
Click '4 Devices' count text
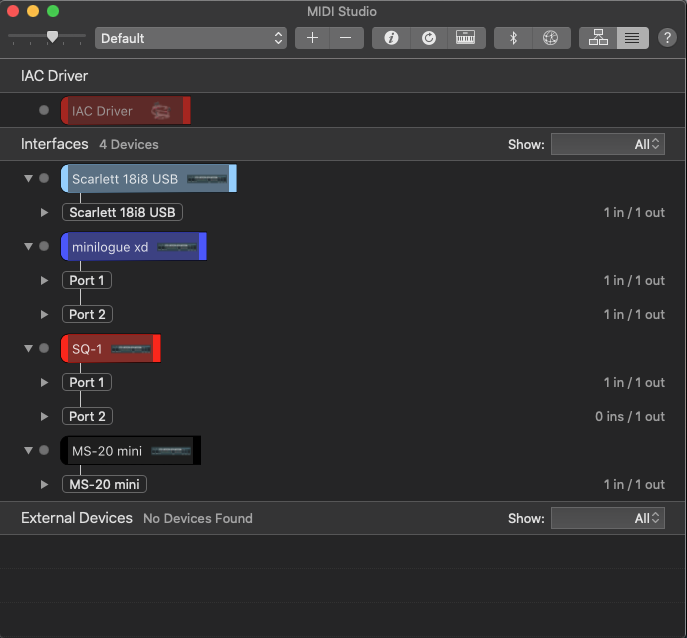[x=129, y=145]
